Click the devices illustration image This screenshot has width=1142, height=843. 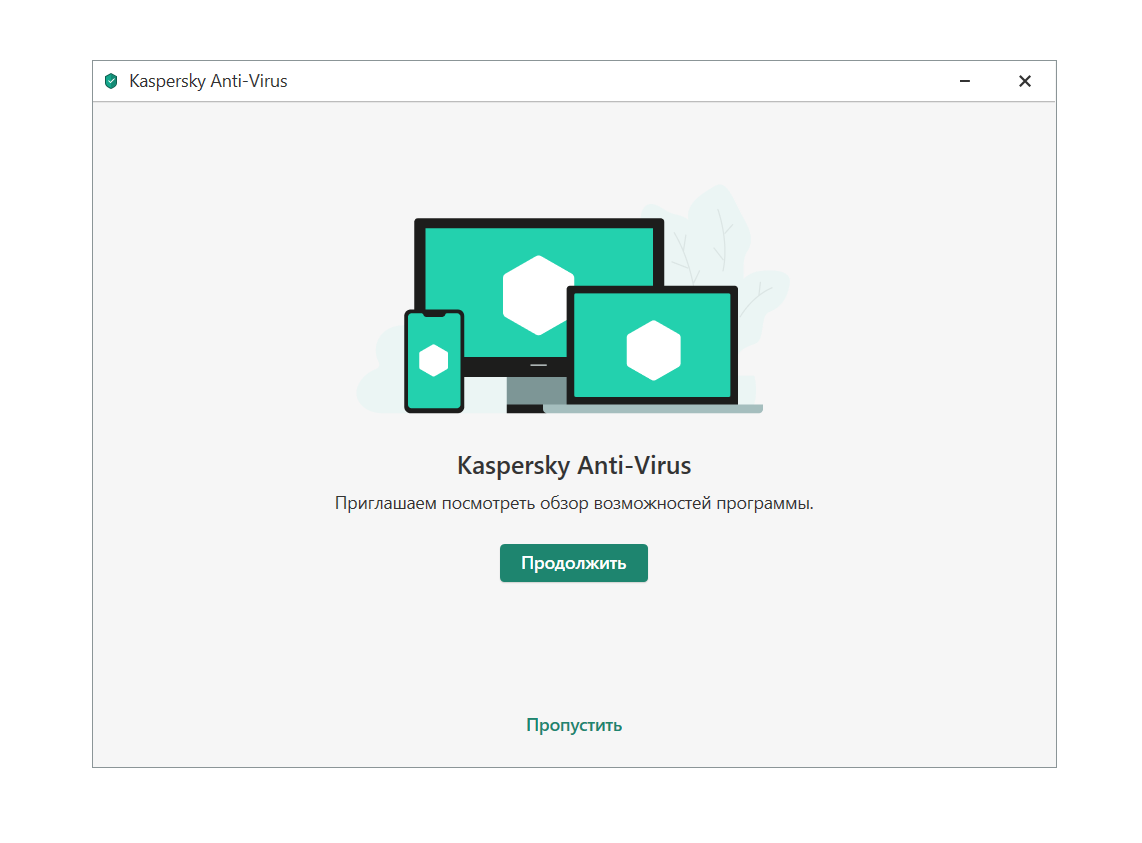573,300
